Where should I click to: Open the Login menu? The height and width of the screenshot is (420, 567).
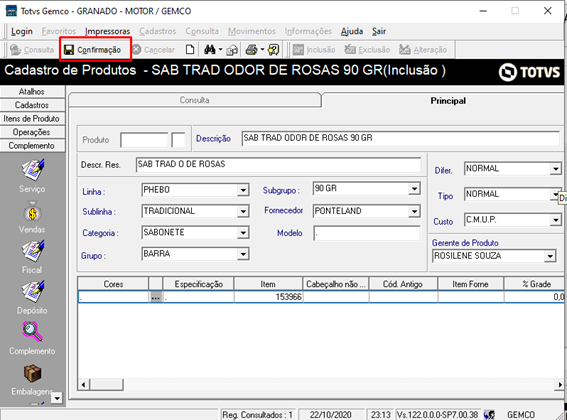tap(22, 31)
